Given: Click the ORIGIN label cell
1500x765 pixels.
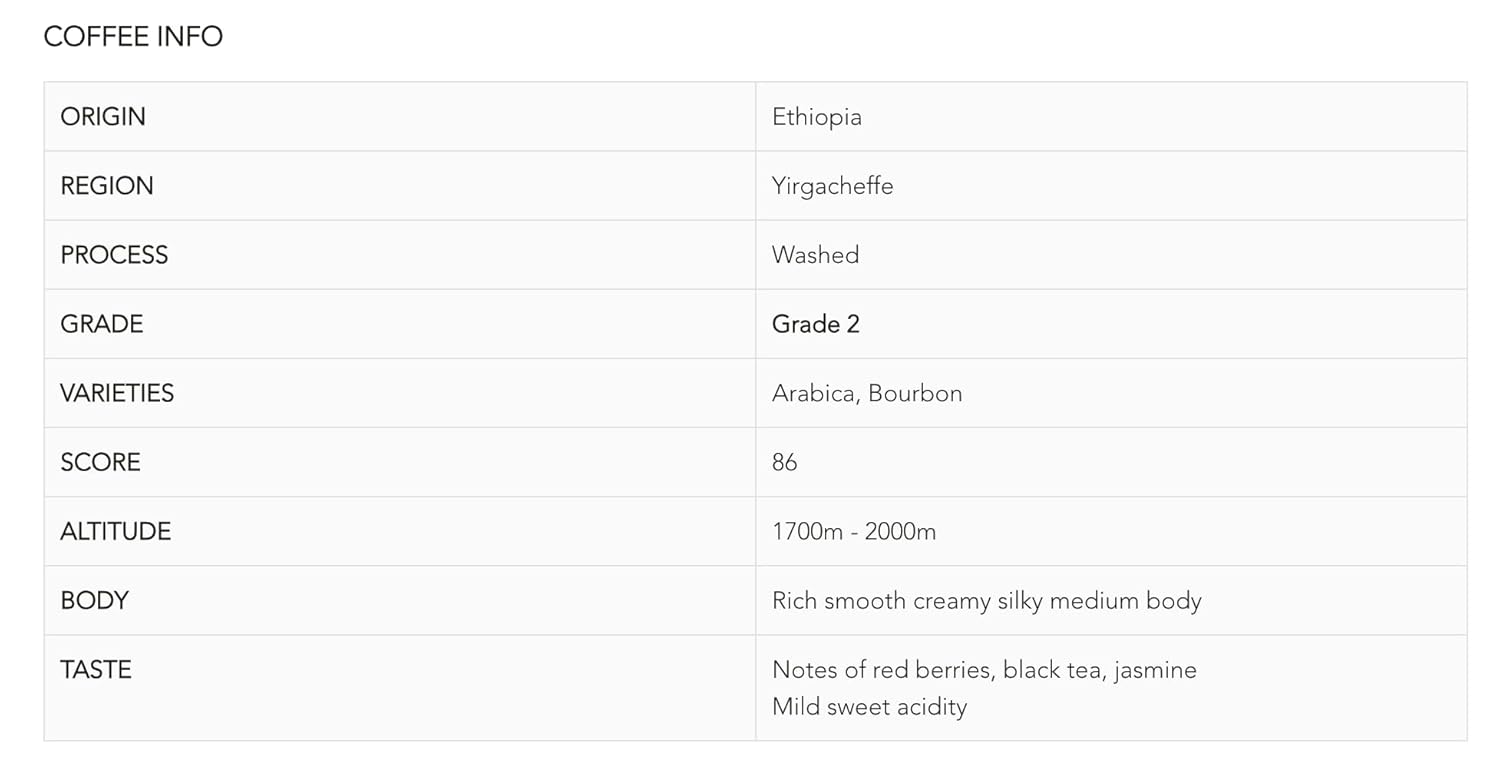Looking at the screenshot, I should 103,117.
